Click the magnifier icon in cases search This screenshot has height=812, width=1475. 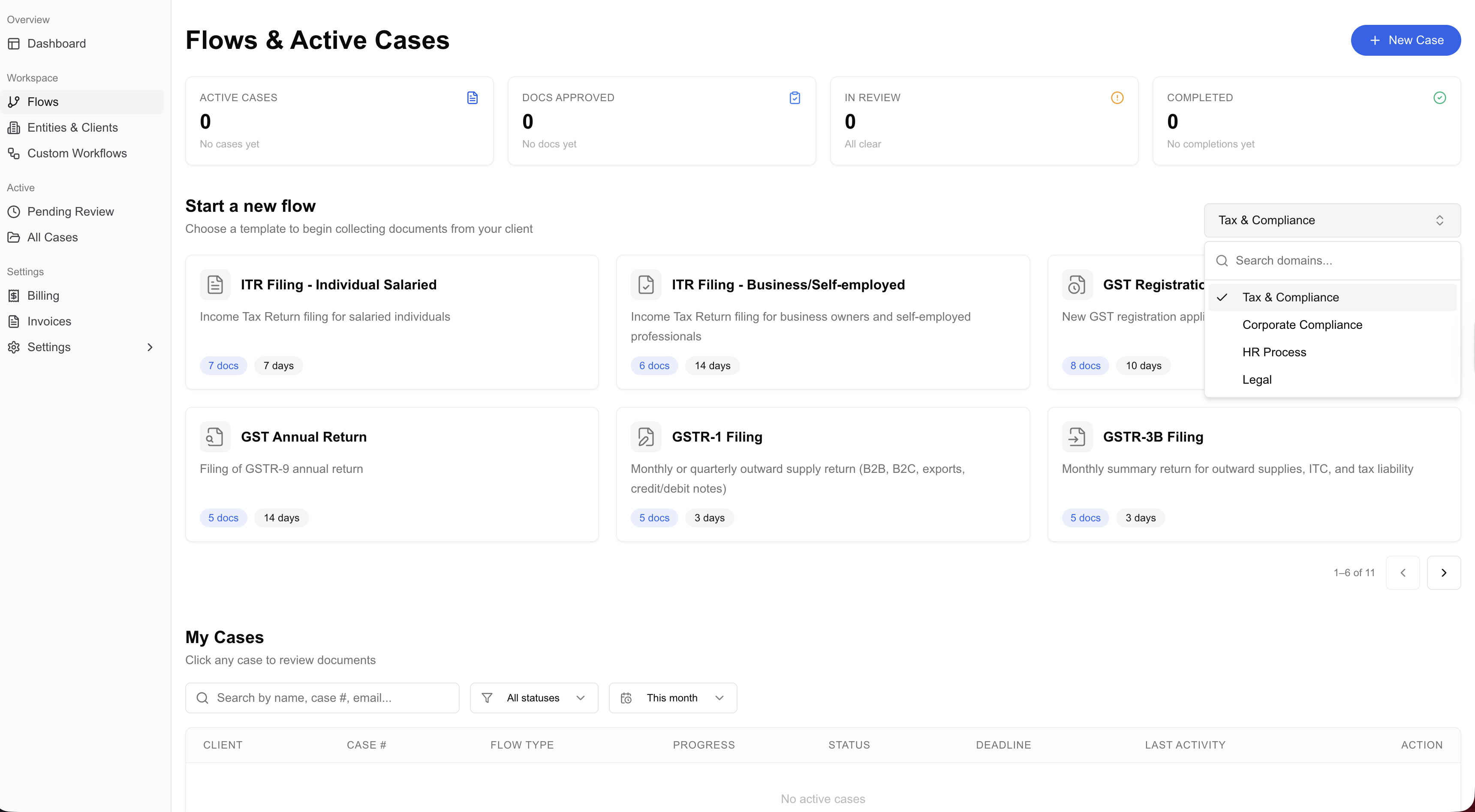click(x=202, y=698)
